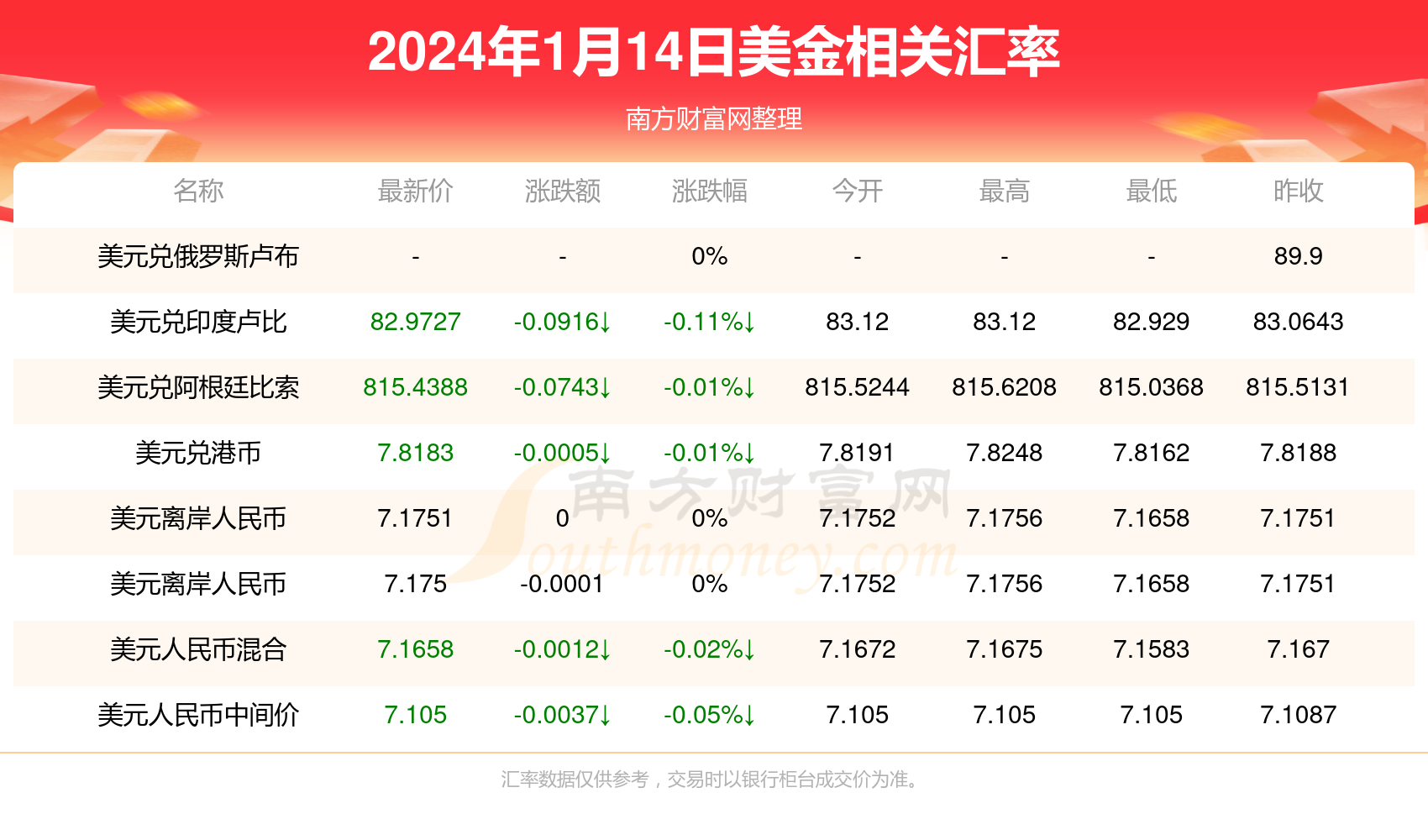Click the ruble previous close 89.9

click(x=1298, y=256)
